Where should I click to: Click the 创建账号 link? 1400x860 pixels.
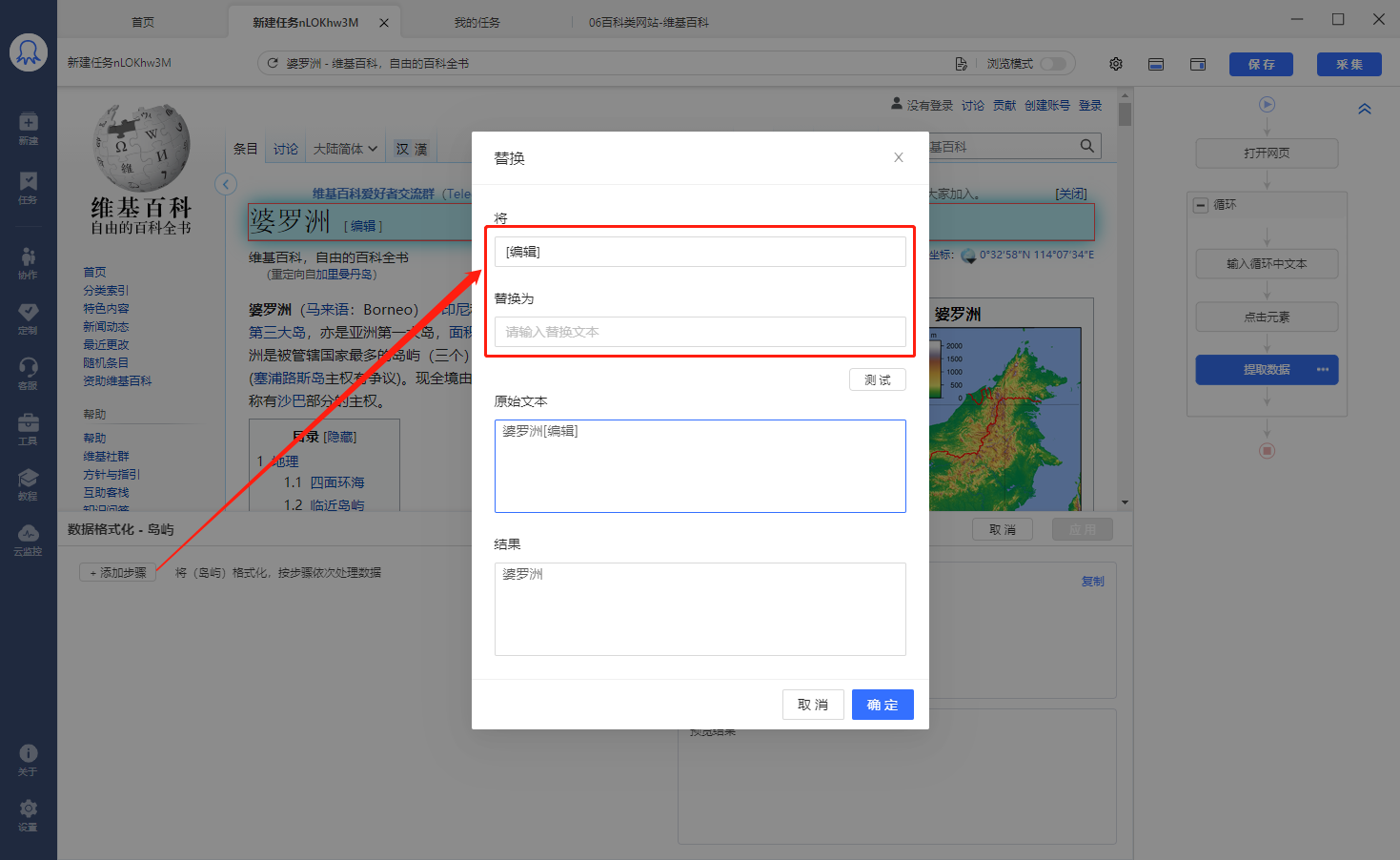(x=1047, y=106)
